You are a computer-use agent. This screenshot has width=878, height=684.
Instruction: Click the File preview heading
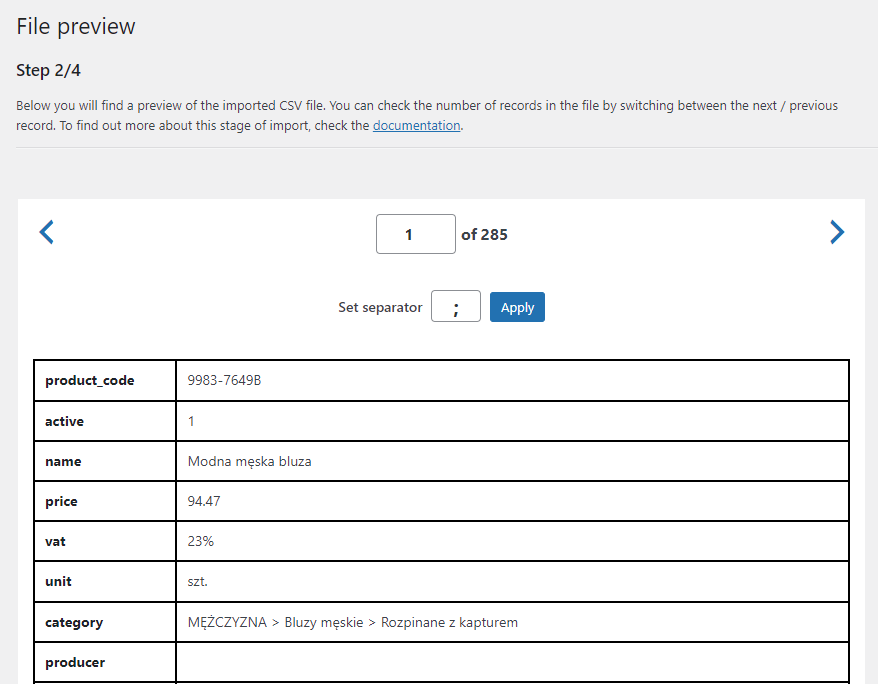[76, 26]
